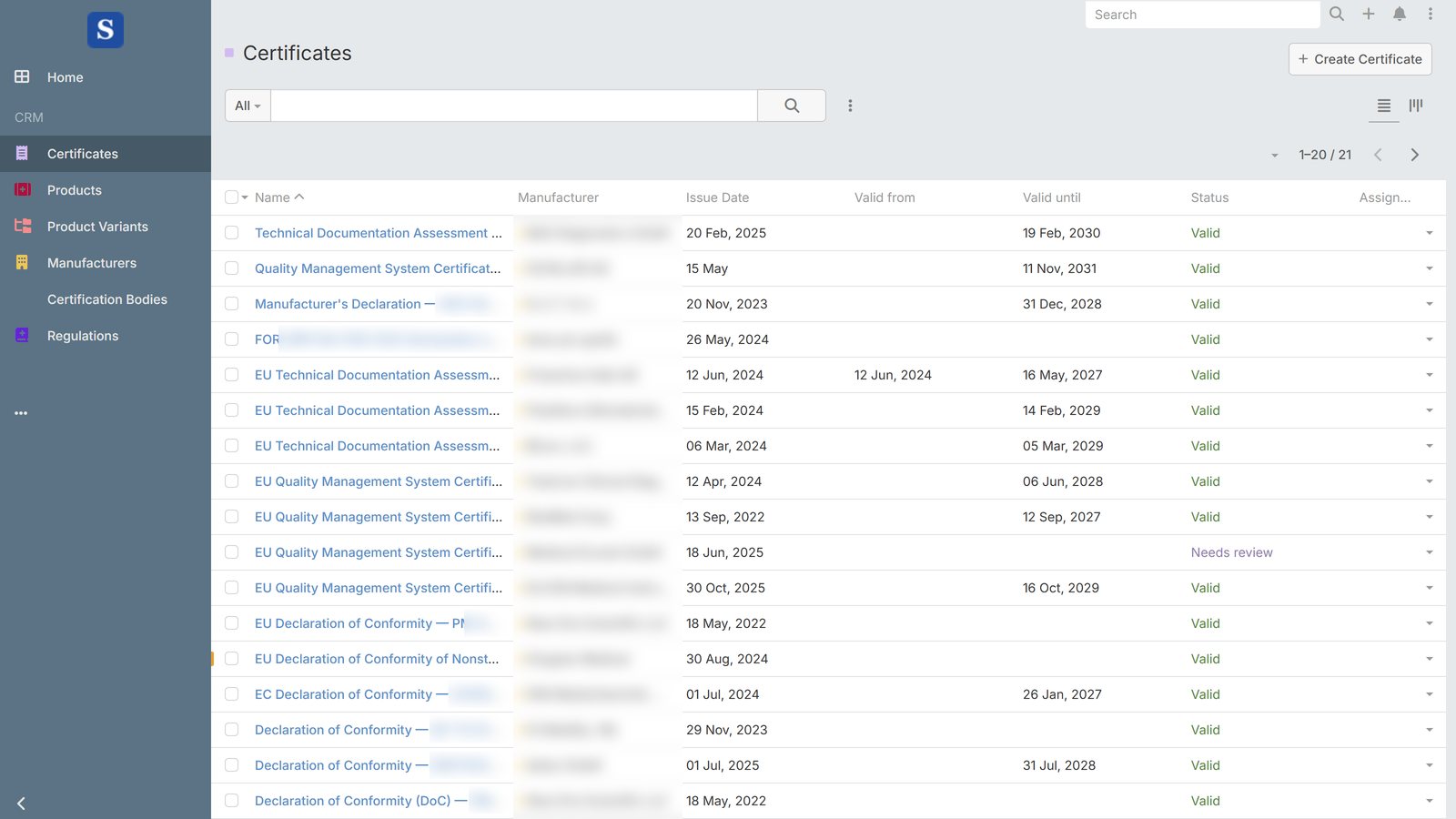
Task: Open row menu for 01 Jul, 2024 certificate
Action: [1430, 694]
